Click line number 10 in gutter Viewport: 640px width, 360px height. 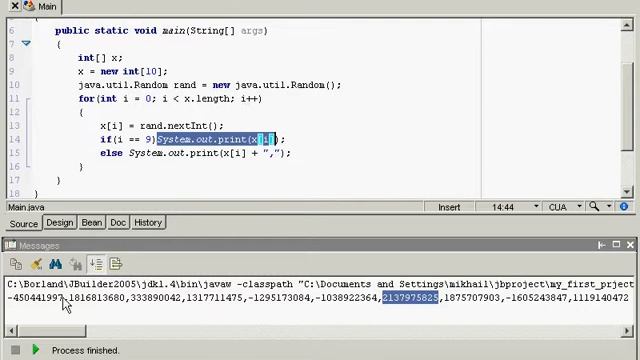click(x=14, y=85)
